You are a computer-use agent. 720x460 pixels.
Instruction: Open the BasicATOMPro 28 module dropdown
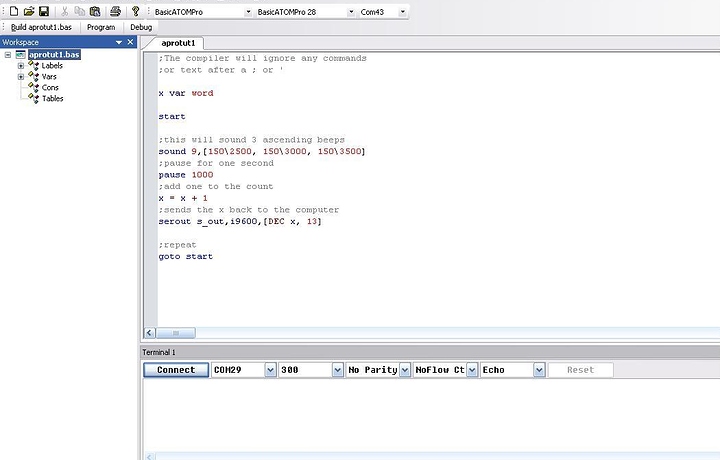[x=351, y=12]
